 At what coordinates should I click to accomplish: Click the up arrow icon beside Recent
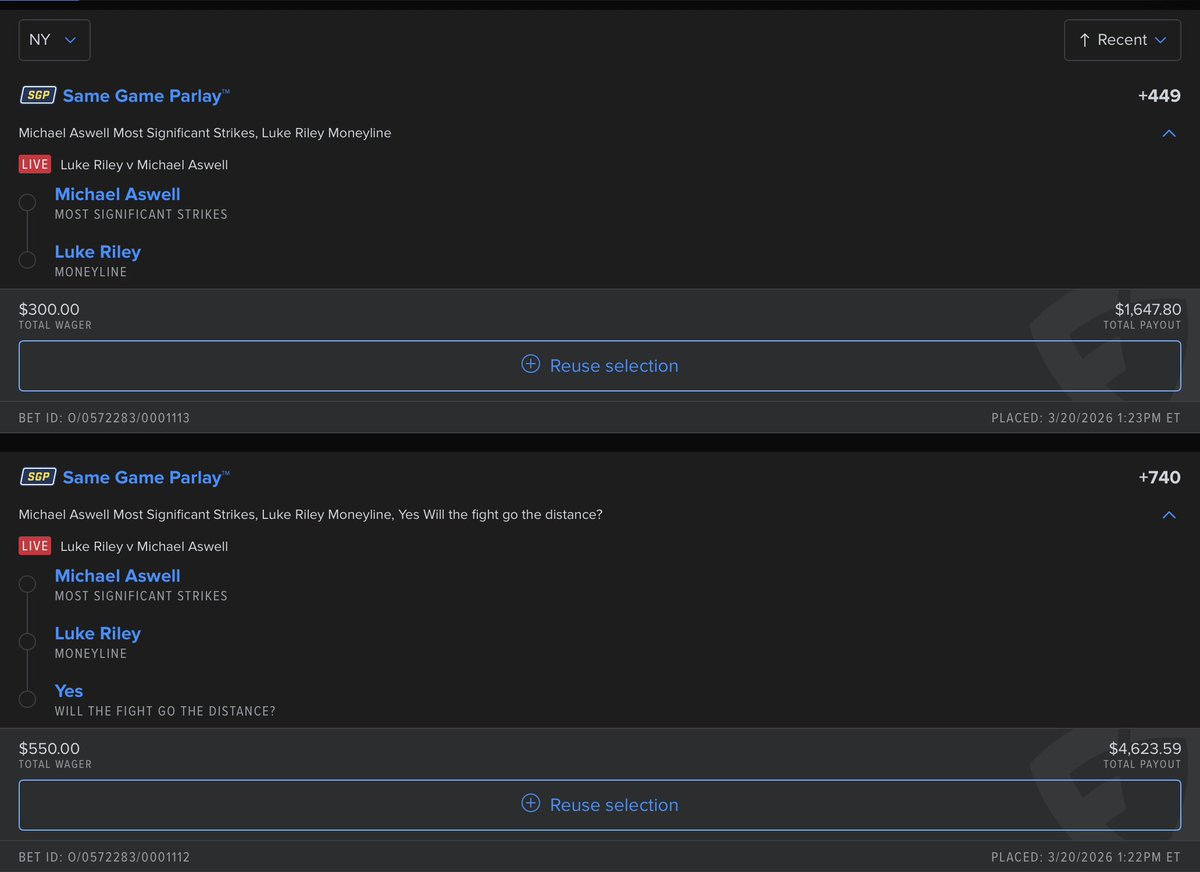pos(1084,40)
